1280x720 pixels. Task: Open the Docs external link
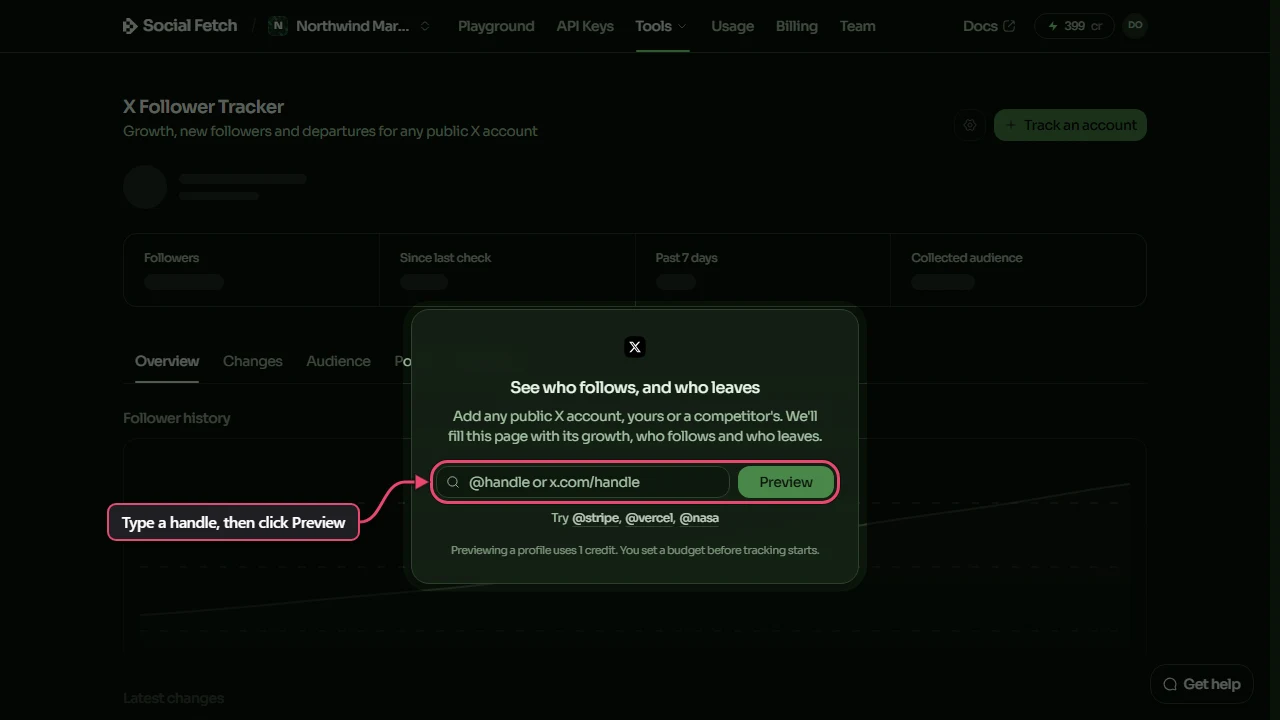[x=989, y=26]
